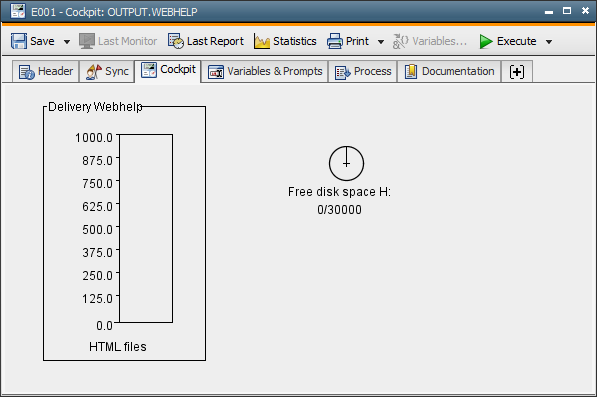Click the 0/30000 value text
The width and height of the screenshot is (597, 397).
(x=339, y=210)
